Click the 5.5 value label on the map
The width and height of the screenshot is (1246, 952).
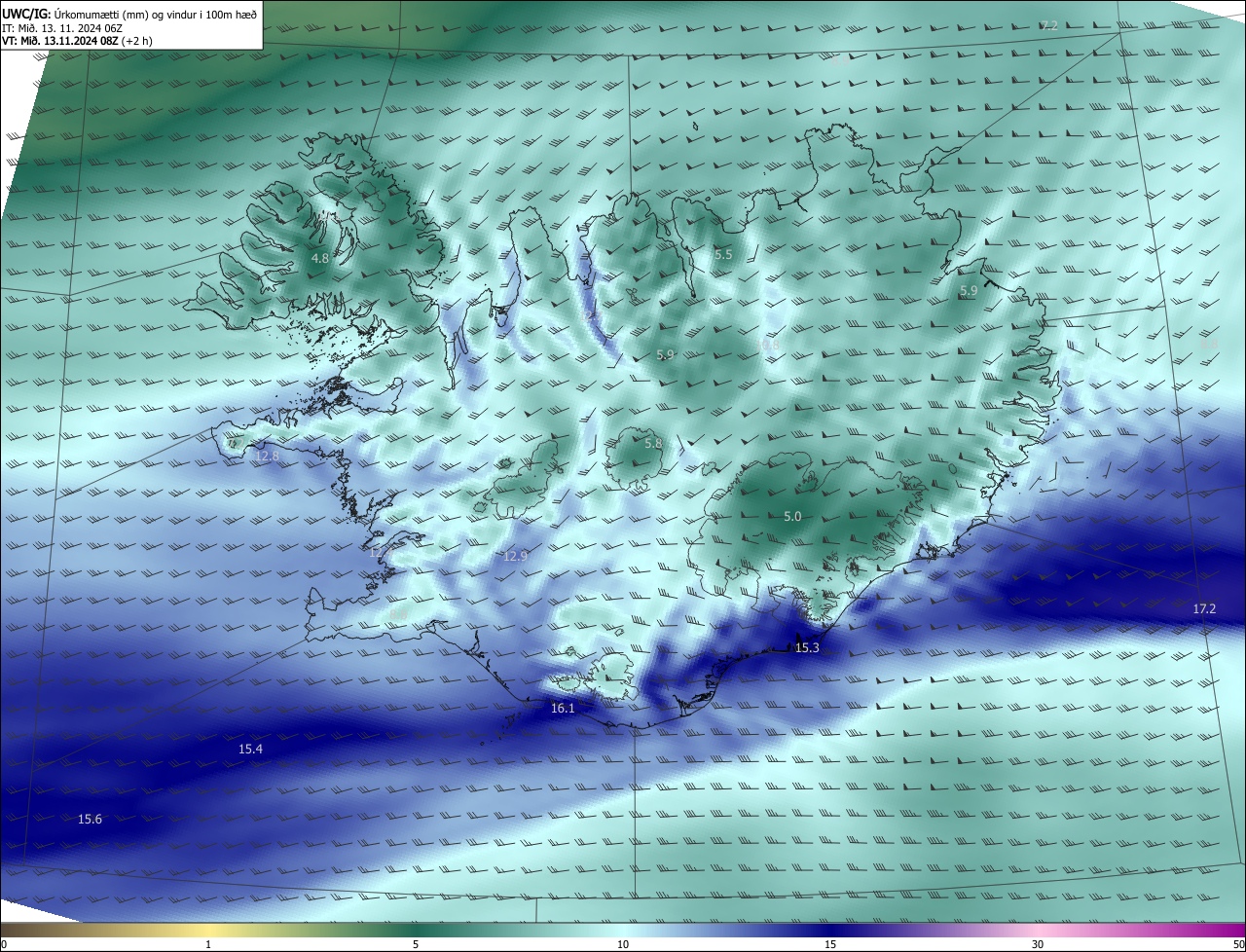click(722, 255)
